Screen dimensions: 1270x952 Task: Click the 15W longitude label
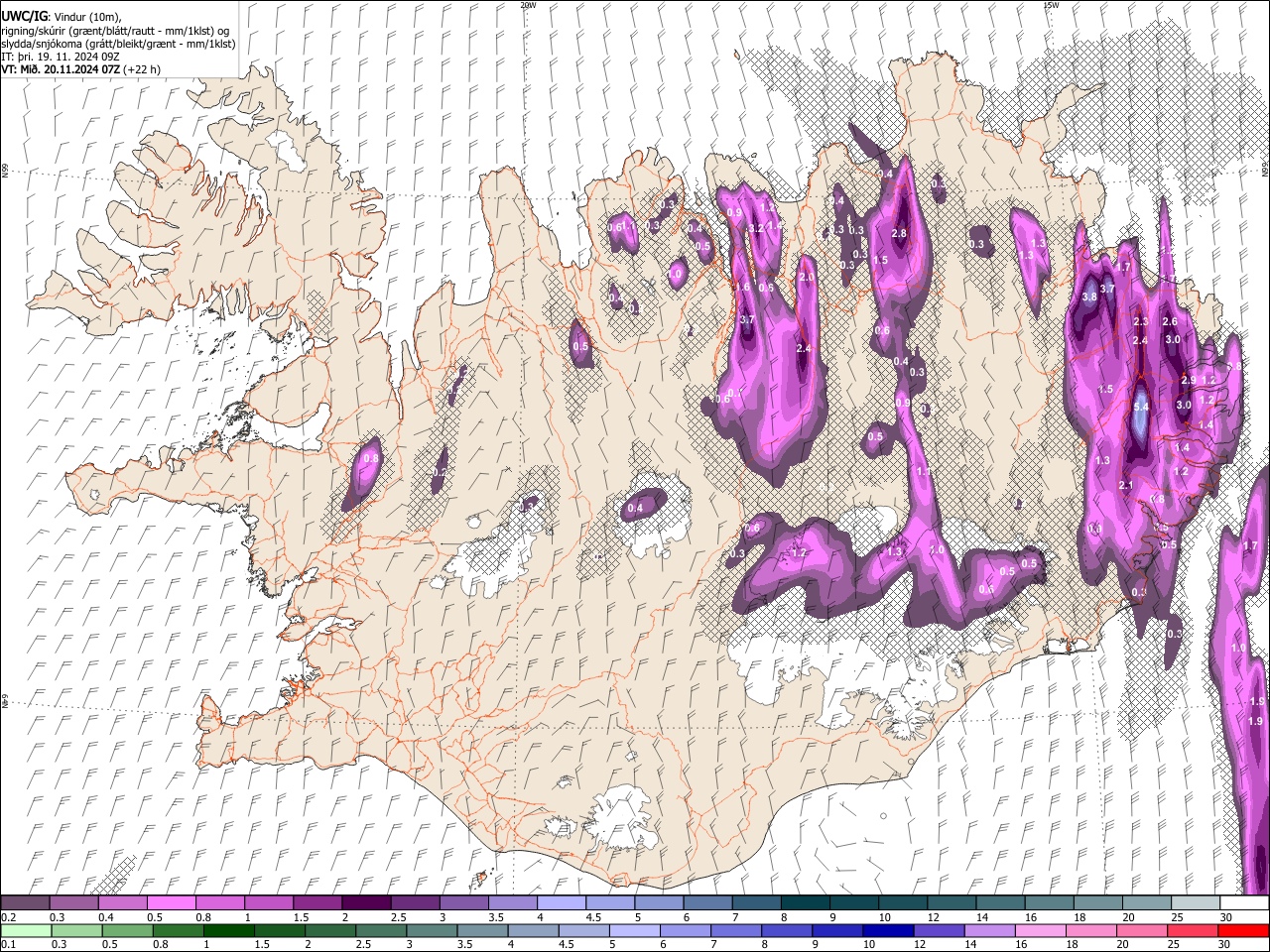1050,5
